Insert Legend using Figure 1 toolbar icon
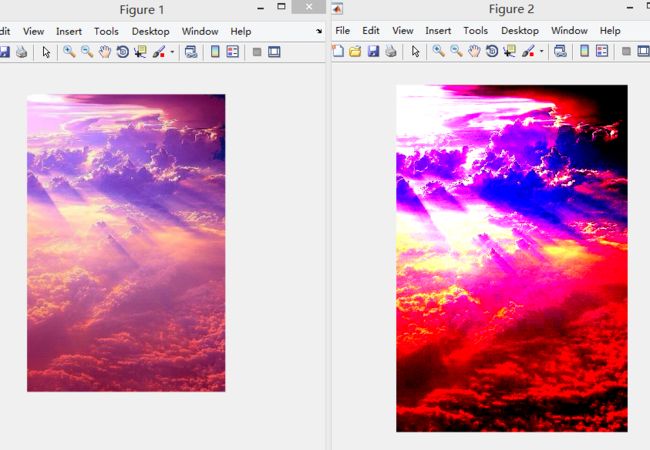Screen dimensions: 650x450 coord(233,52)
